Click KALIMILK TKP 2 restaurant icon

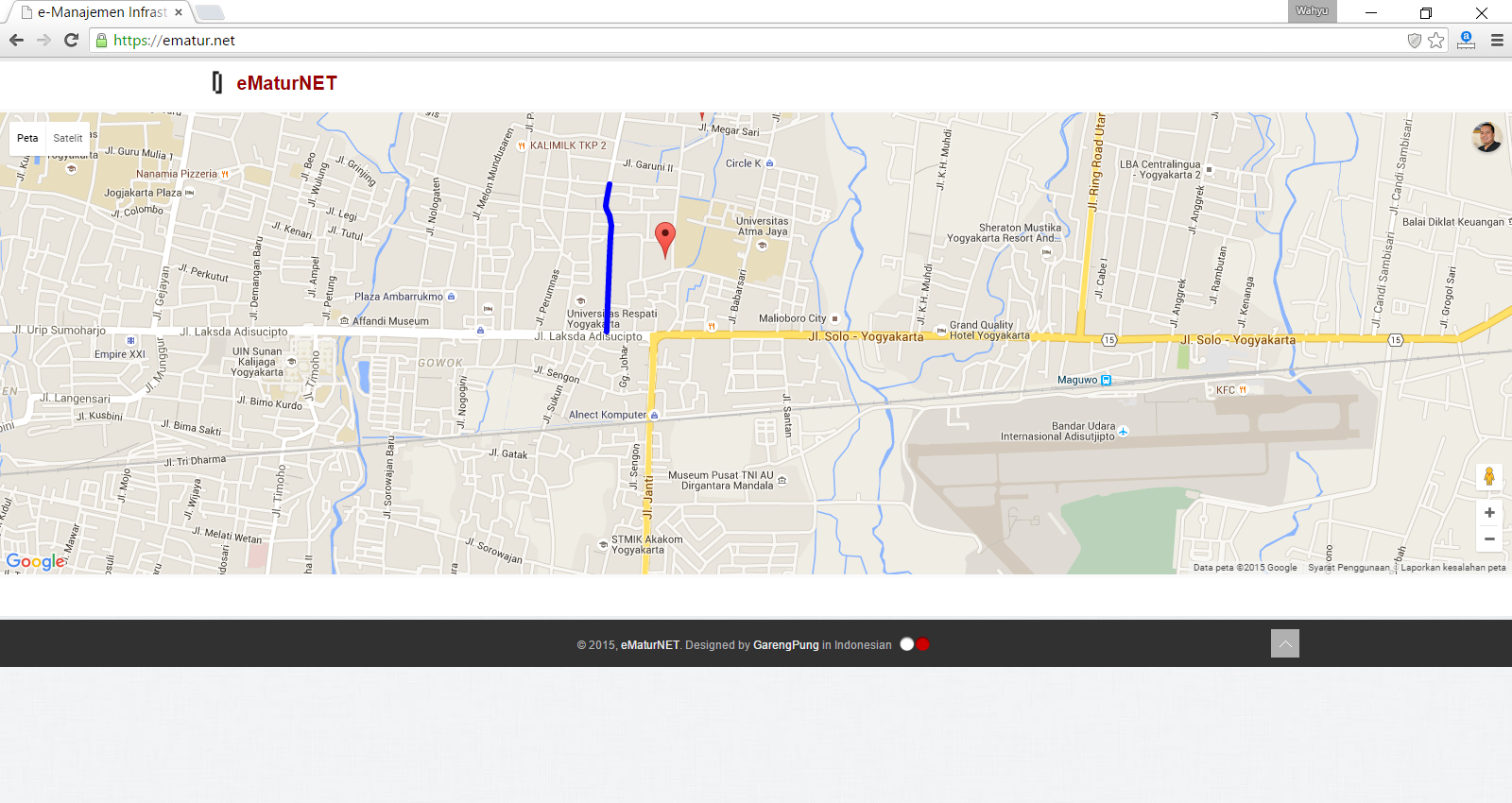click(x=522, y=145)
